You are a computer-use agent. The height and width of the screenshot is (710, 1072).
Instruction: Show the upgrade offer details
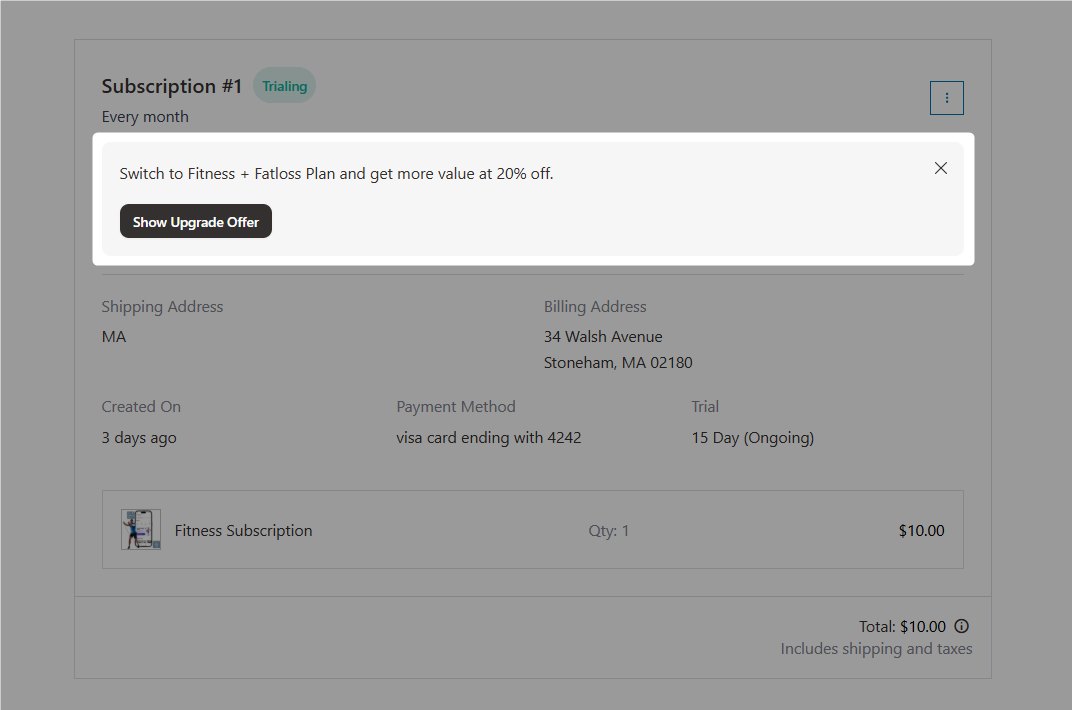tap(195, 221)
